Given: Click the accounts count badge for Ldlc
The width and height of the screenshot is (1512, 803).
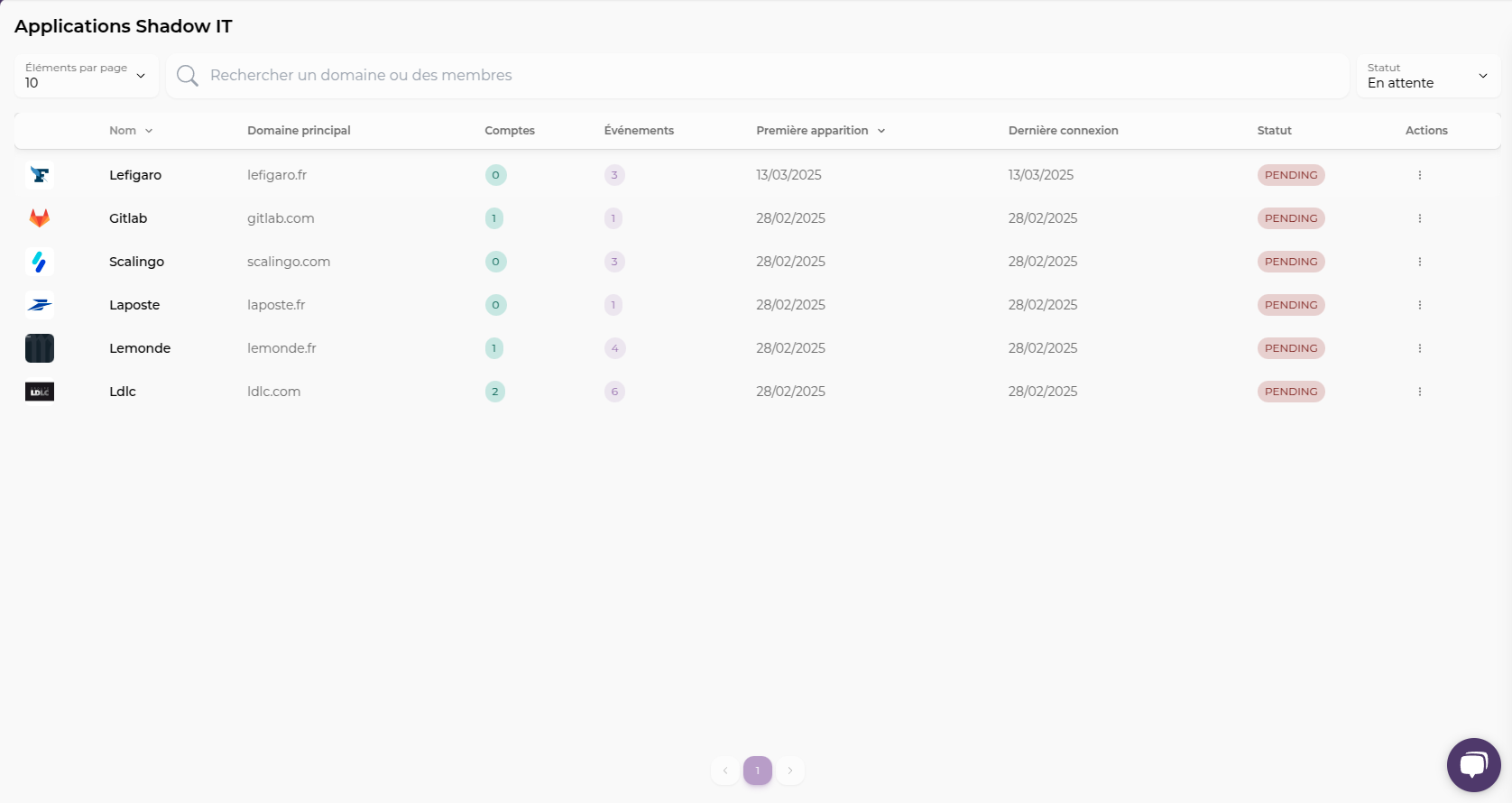Looking at the screenshot, I should [495, 392].
